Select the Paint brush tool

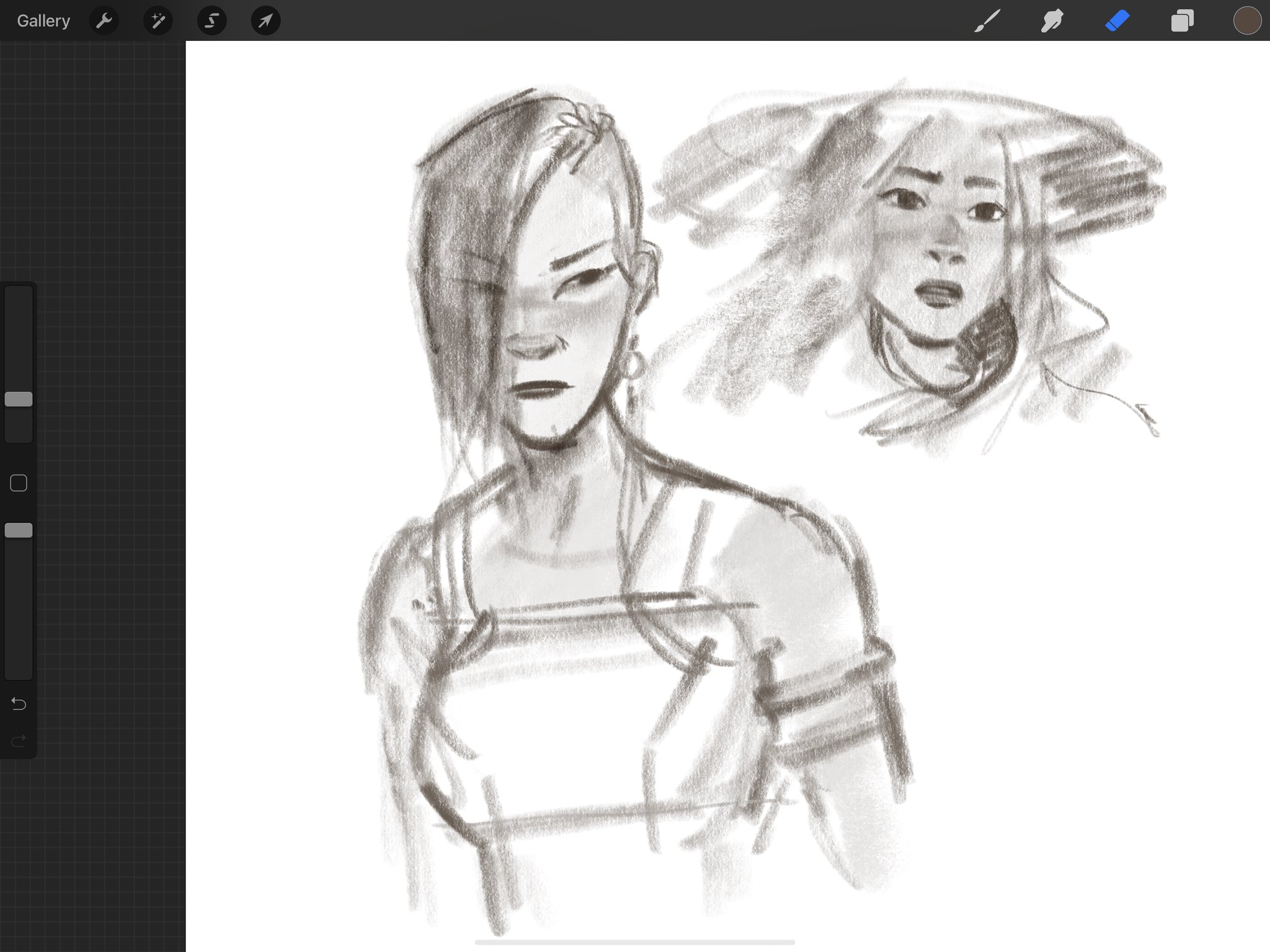987,21
